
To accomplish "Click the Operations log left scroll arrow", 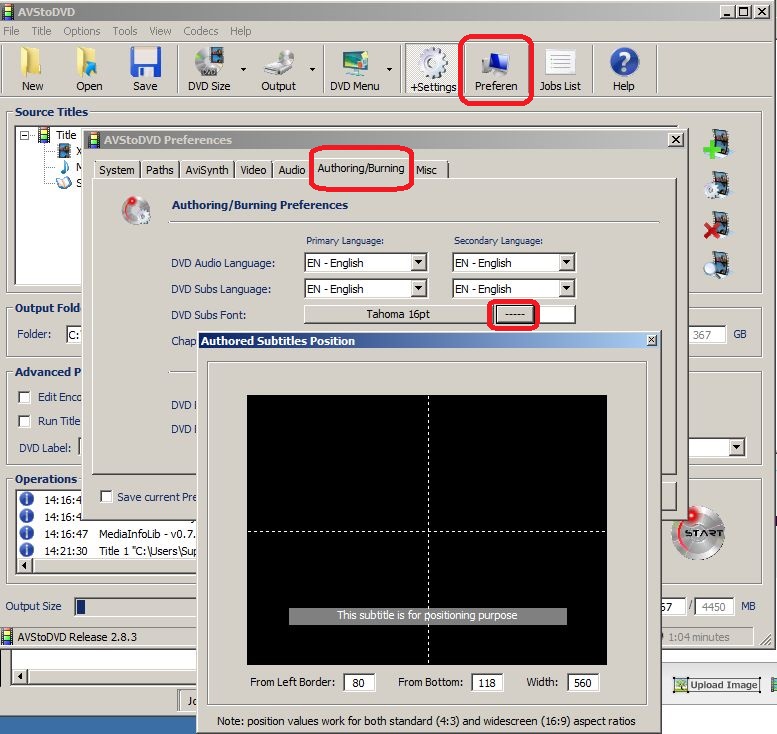I will click(24, 565).
